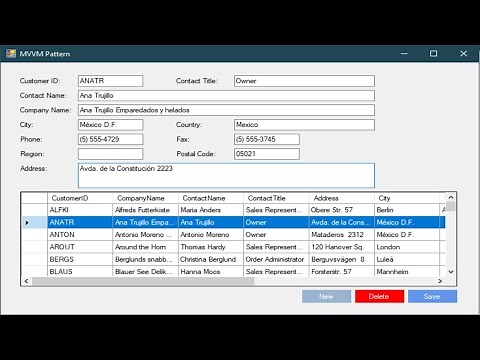Viewport: 480px width, 360px height.
Task: Click the Phone field (5) 555-4729
Action: pyautogui.click(x=110, y=139)
